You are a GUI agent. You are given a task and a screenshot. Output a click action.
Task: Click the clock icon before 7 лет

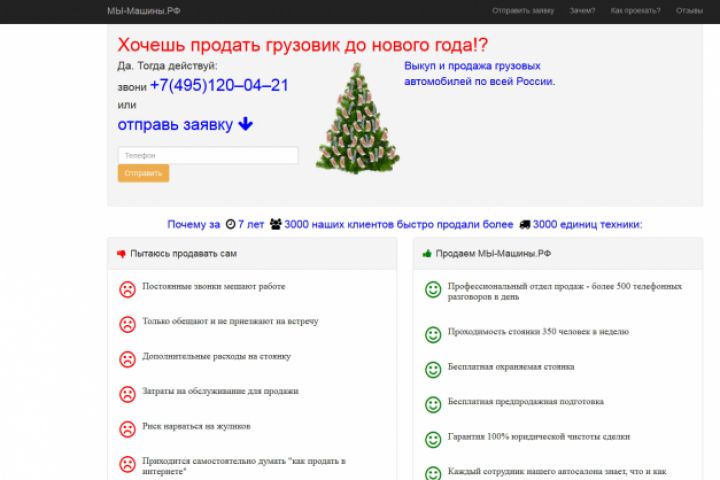coord(231,224)
